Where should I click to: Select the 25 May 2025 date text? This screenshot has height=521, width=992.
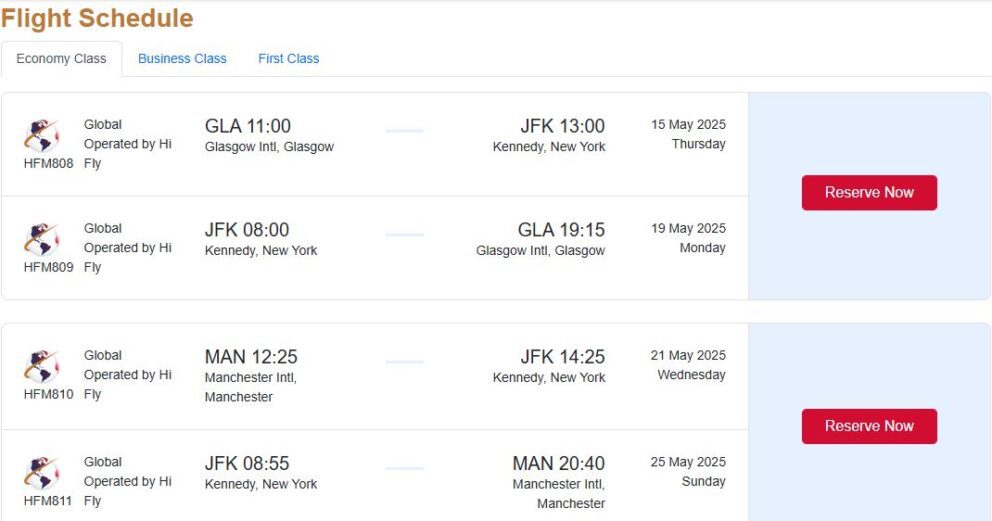[x=688, y=462]
